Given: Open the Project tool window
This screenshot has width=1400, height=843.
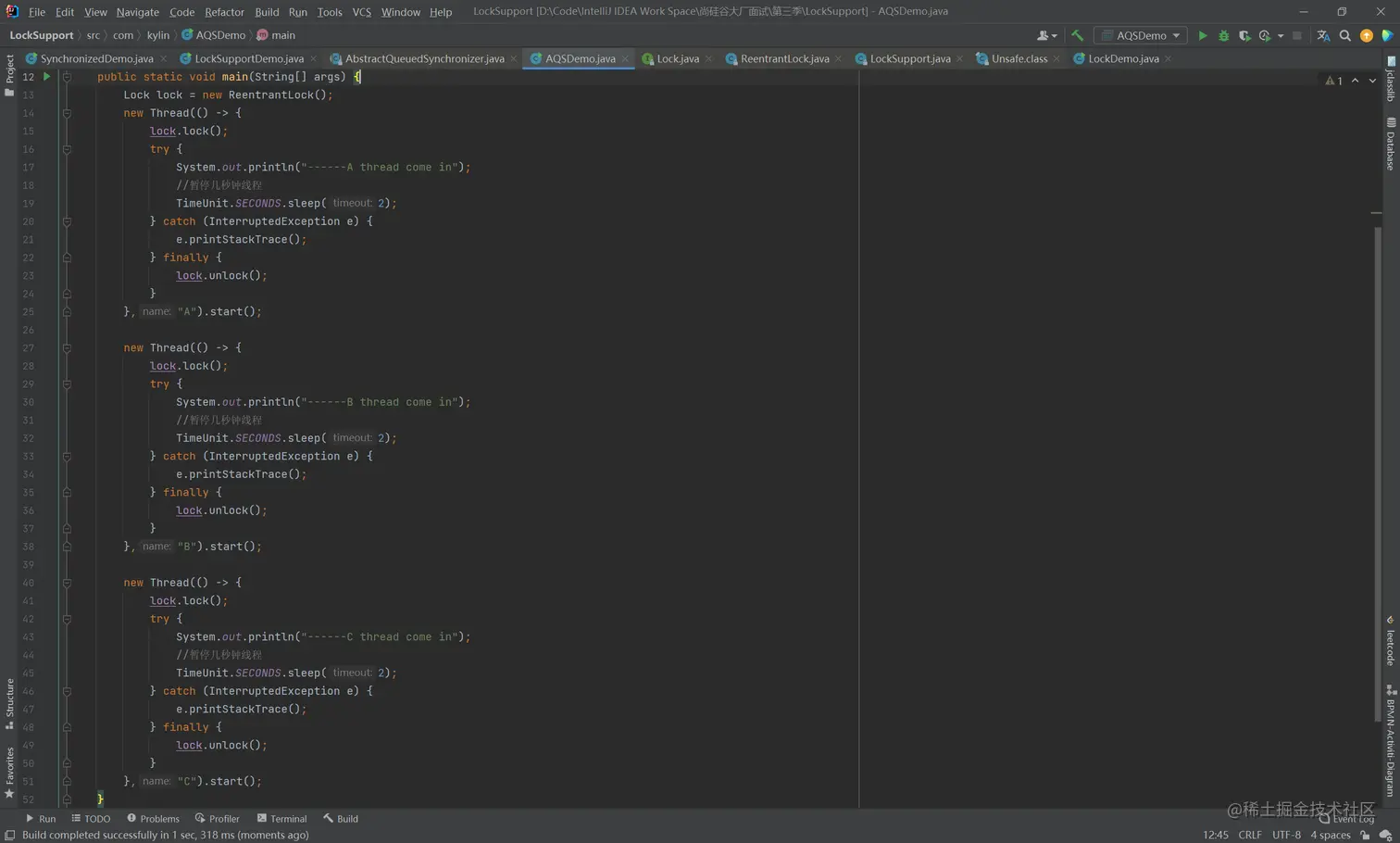Looking at the screenshot, I should click(9, 75).
